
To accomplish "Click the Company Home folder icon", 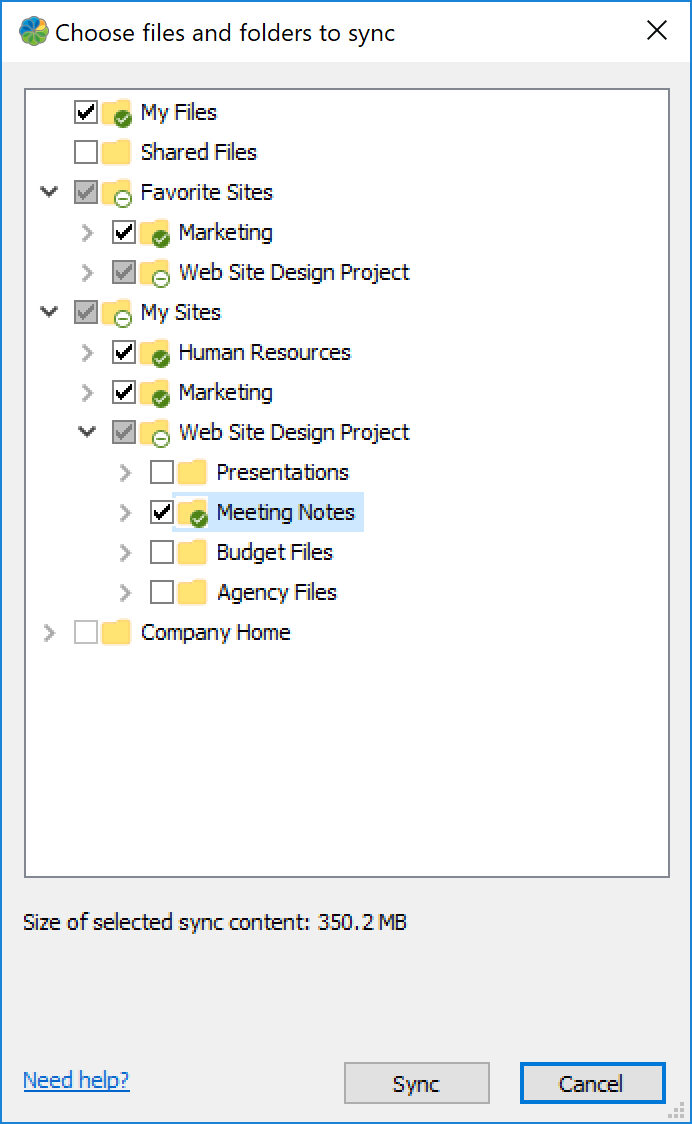I will pos(117,633).
